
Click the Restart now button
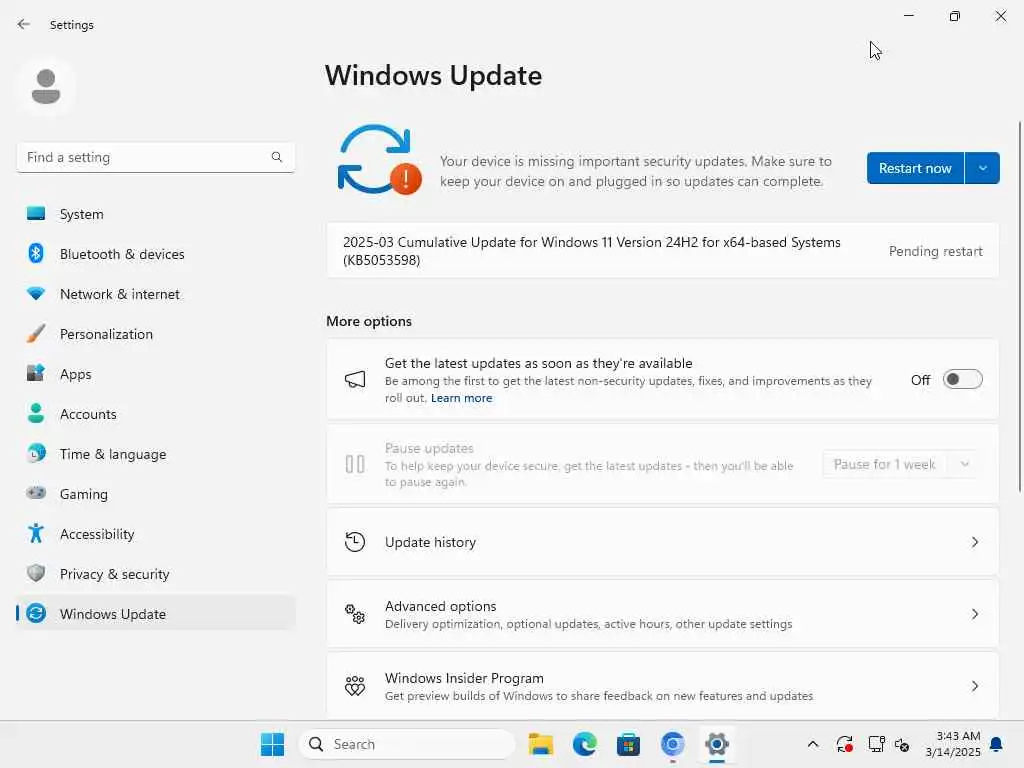[x=915, y=168]
